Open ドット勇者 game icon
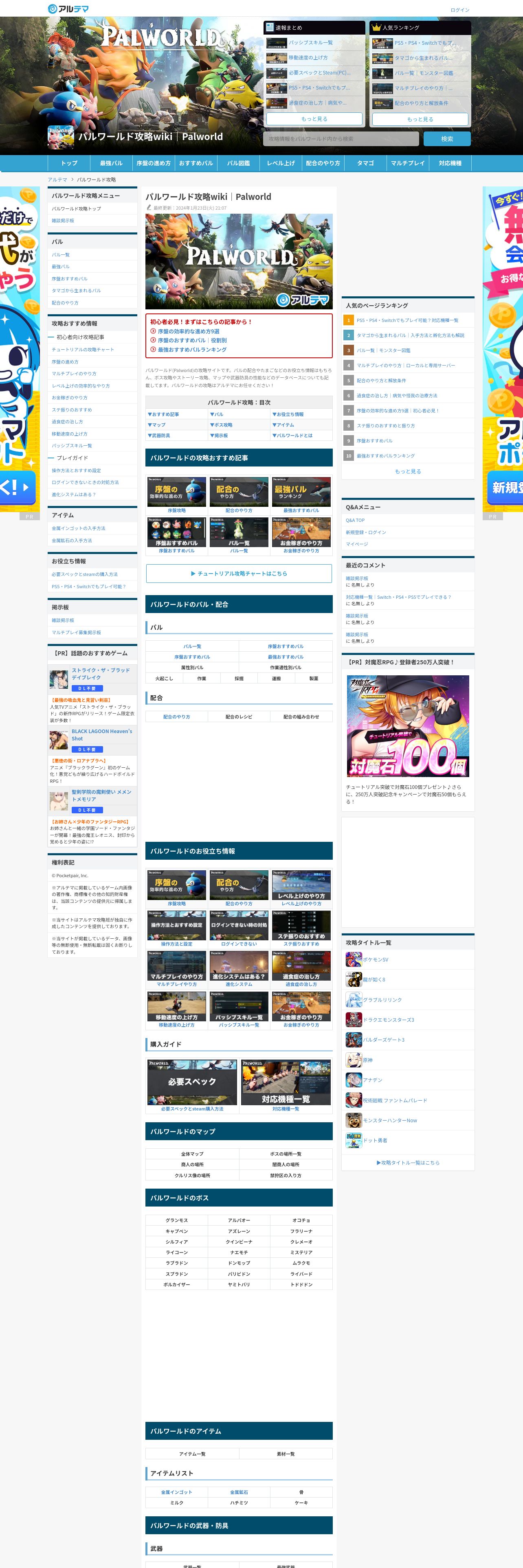The height and width of the screenshot is (1568, 523). [x=353, y=1140]
